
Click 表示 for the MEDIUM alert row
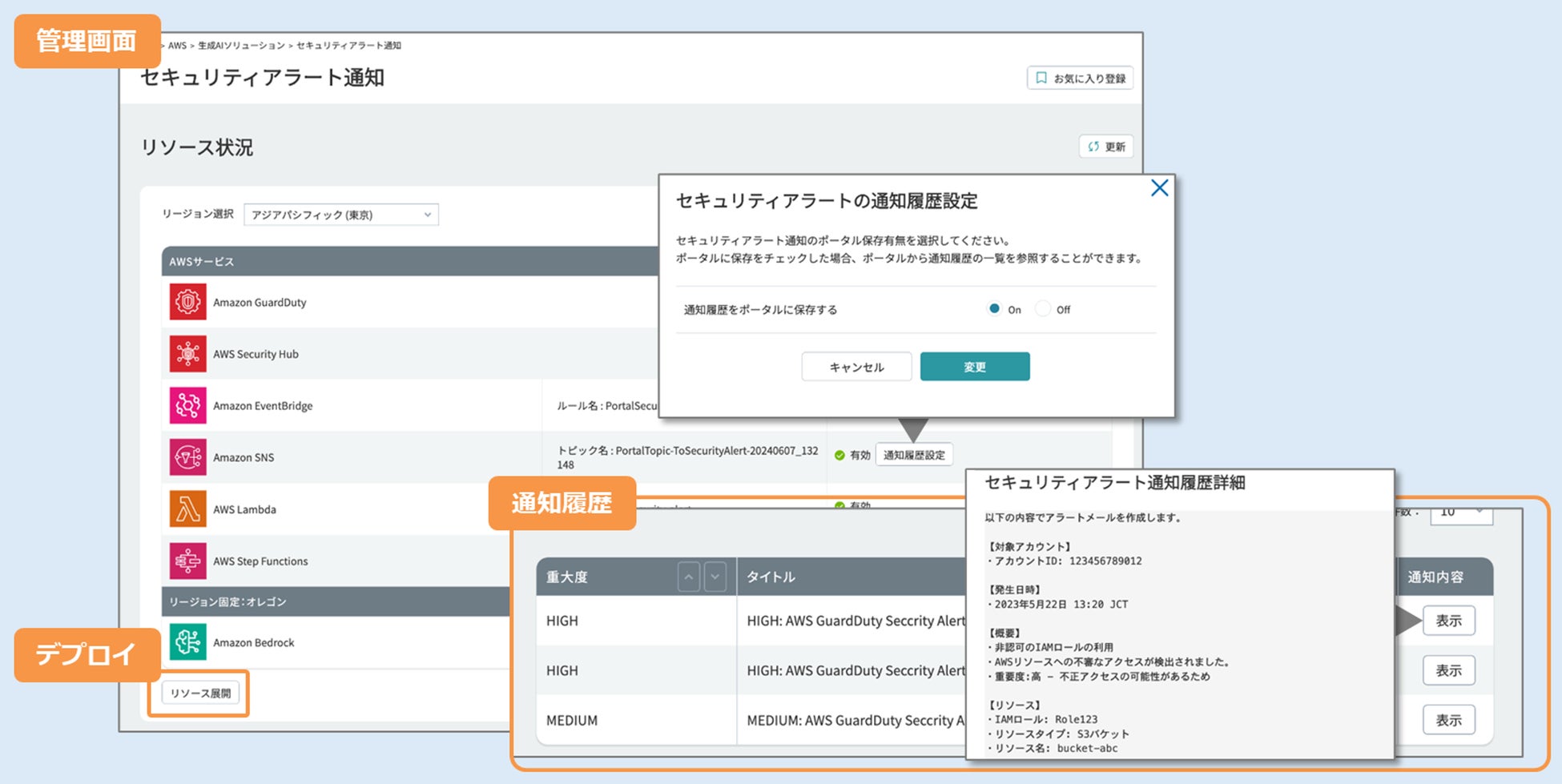click(x=1448, y=720)
